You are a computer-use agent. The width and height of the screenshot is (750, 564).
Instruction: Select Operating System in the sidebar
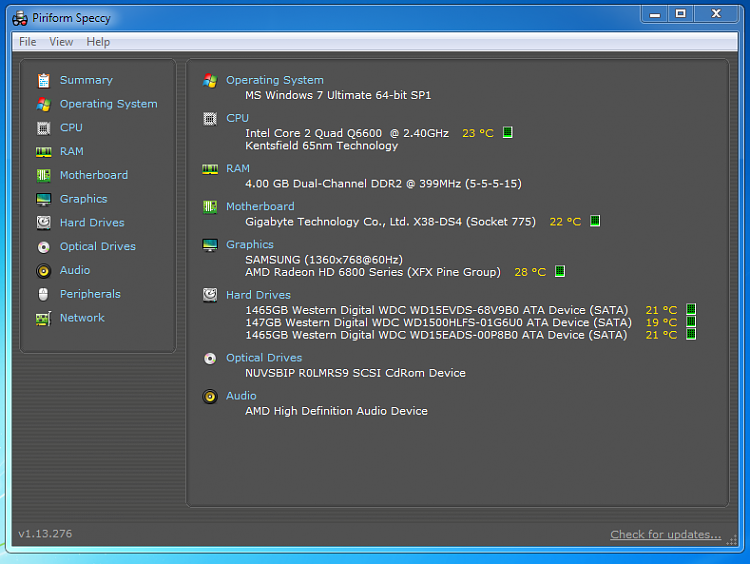coord(109,104)
